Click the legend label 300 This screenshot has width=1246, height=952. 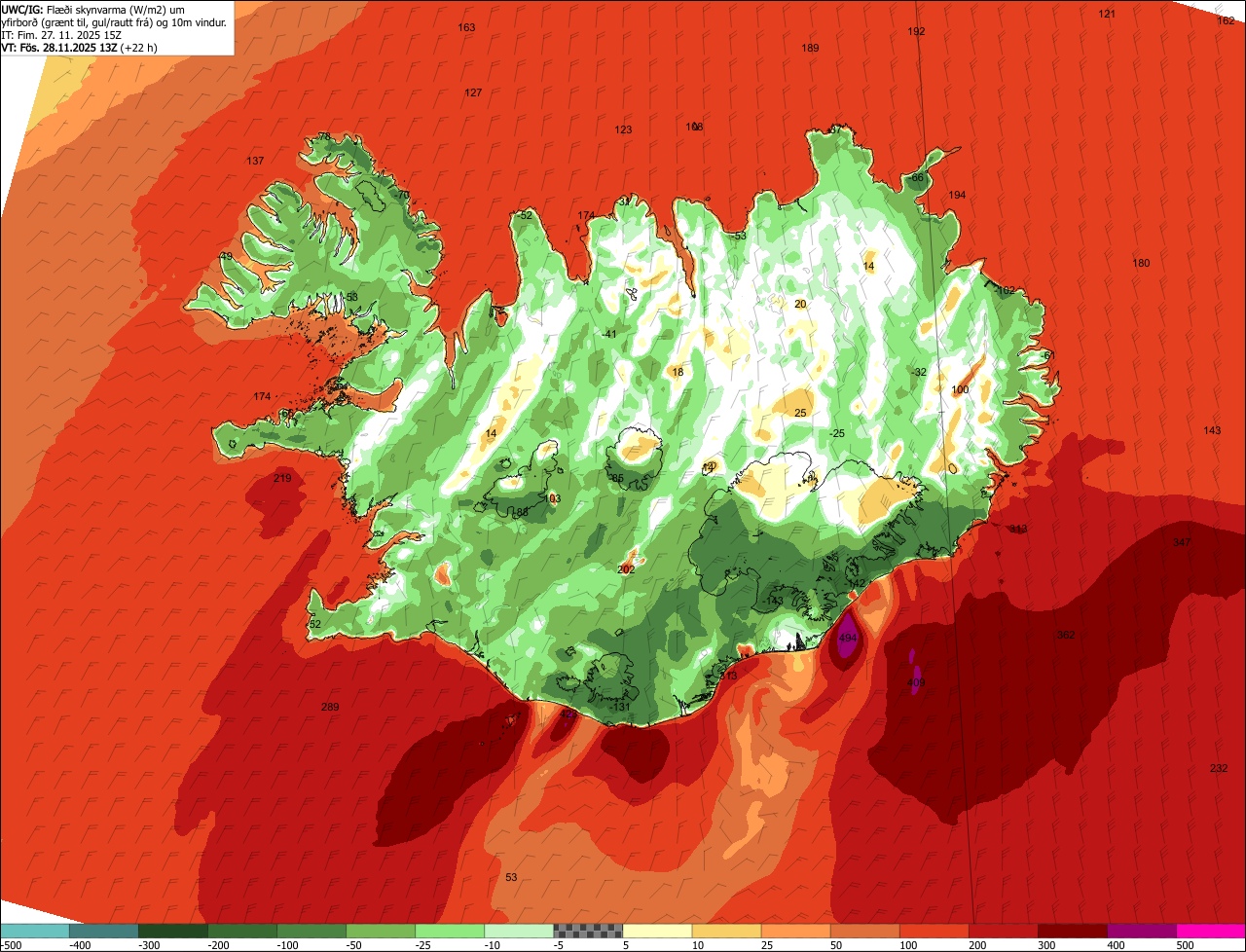coord(1045,945)
